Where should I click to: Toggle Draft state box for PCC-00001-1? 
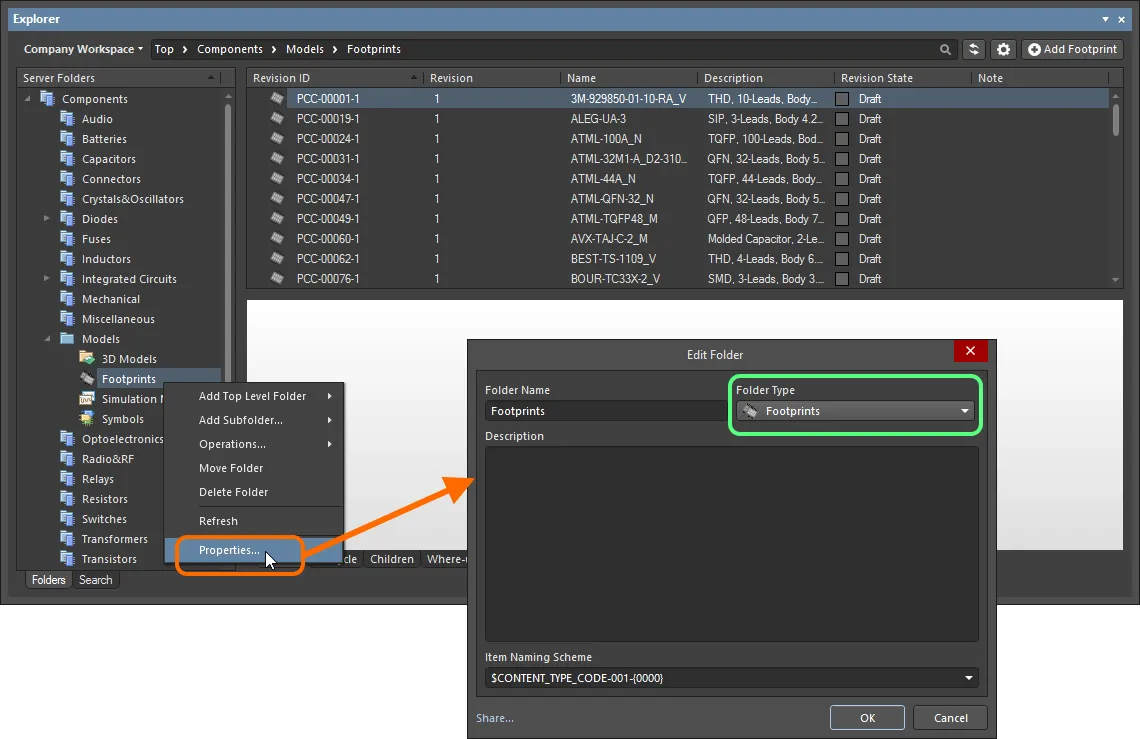pos(842,99)
